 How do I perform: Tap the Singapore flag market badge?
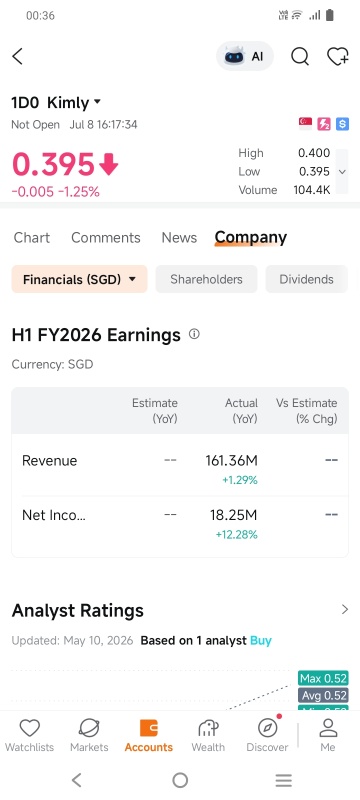coord(305,123)
